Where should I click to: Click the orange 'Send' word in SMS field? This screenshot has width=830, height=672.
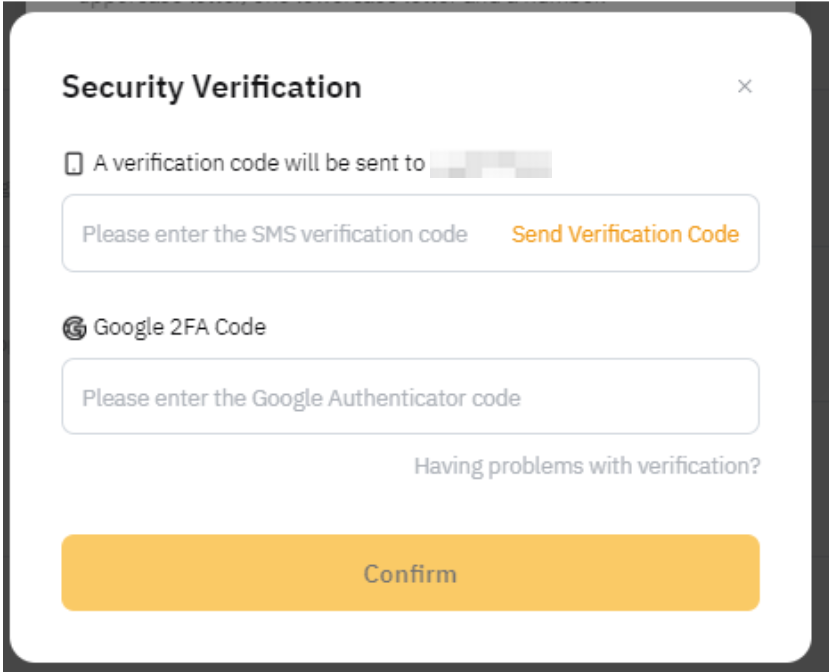click(537, 234)
